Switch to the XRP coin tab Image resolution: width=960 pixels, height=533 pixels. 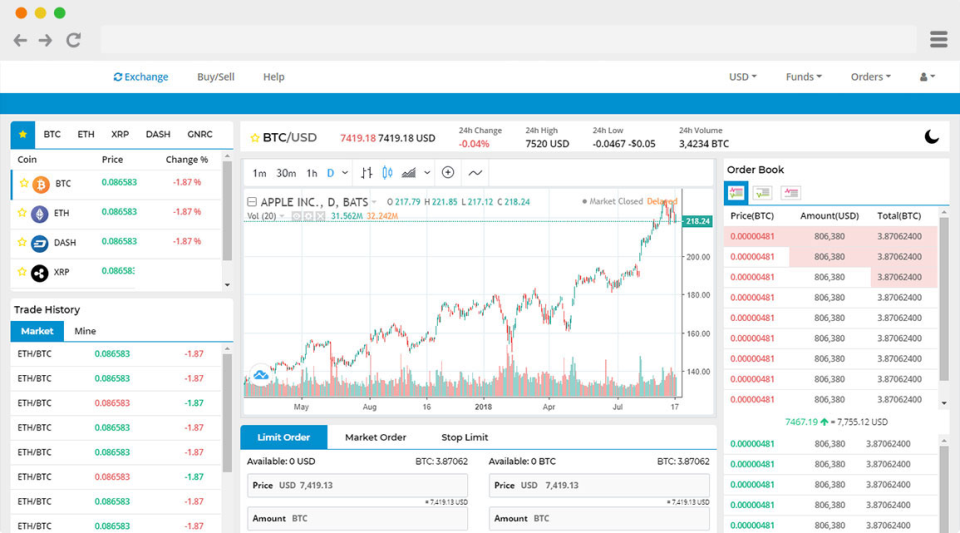[120, 134]
